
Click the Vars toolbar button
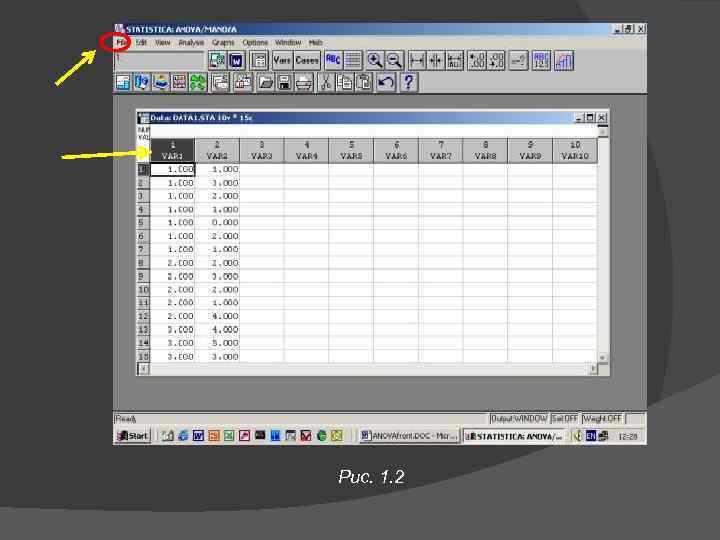pos(282,61)
